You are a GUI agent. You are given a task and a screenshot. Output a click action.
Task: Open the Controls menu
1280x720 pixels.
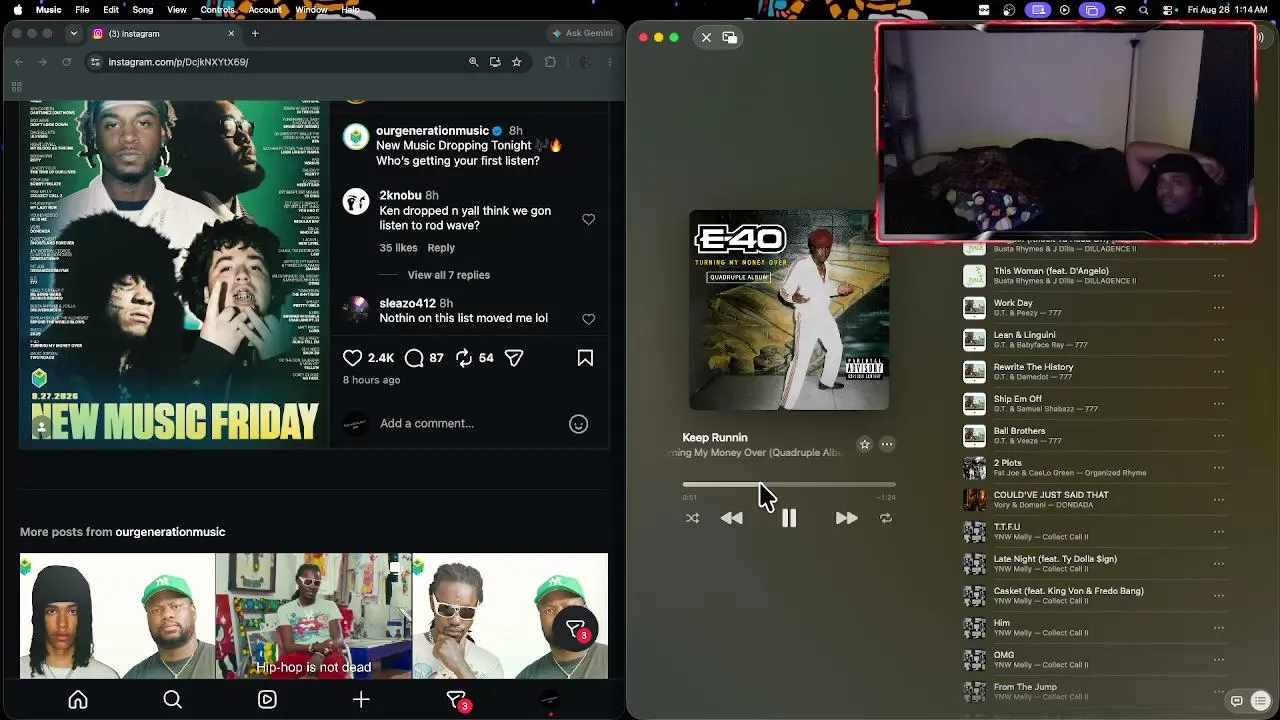pyautogui.click(x=217, y=10)
